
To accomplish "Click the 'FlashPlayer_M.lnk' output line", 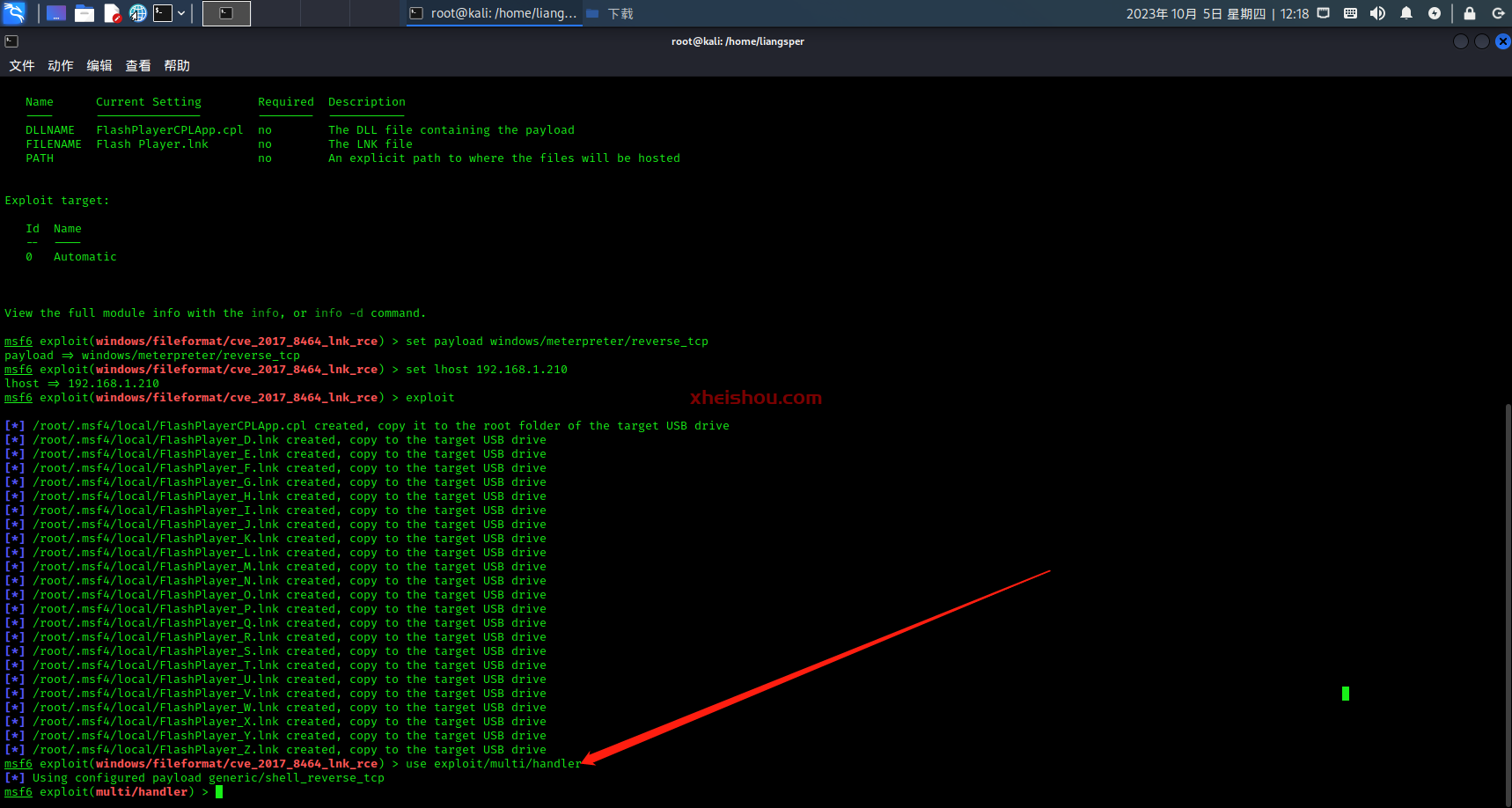I will tap(275, 567).
